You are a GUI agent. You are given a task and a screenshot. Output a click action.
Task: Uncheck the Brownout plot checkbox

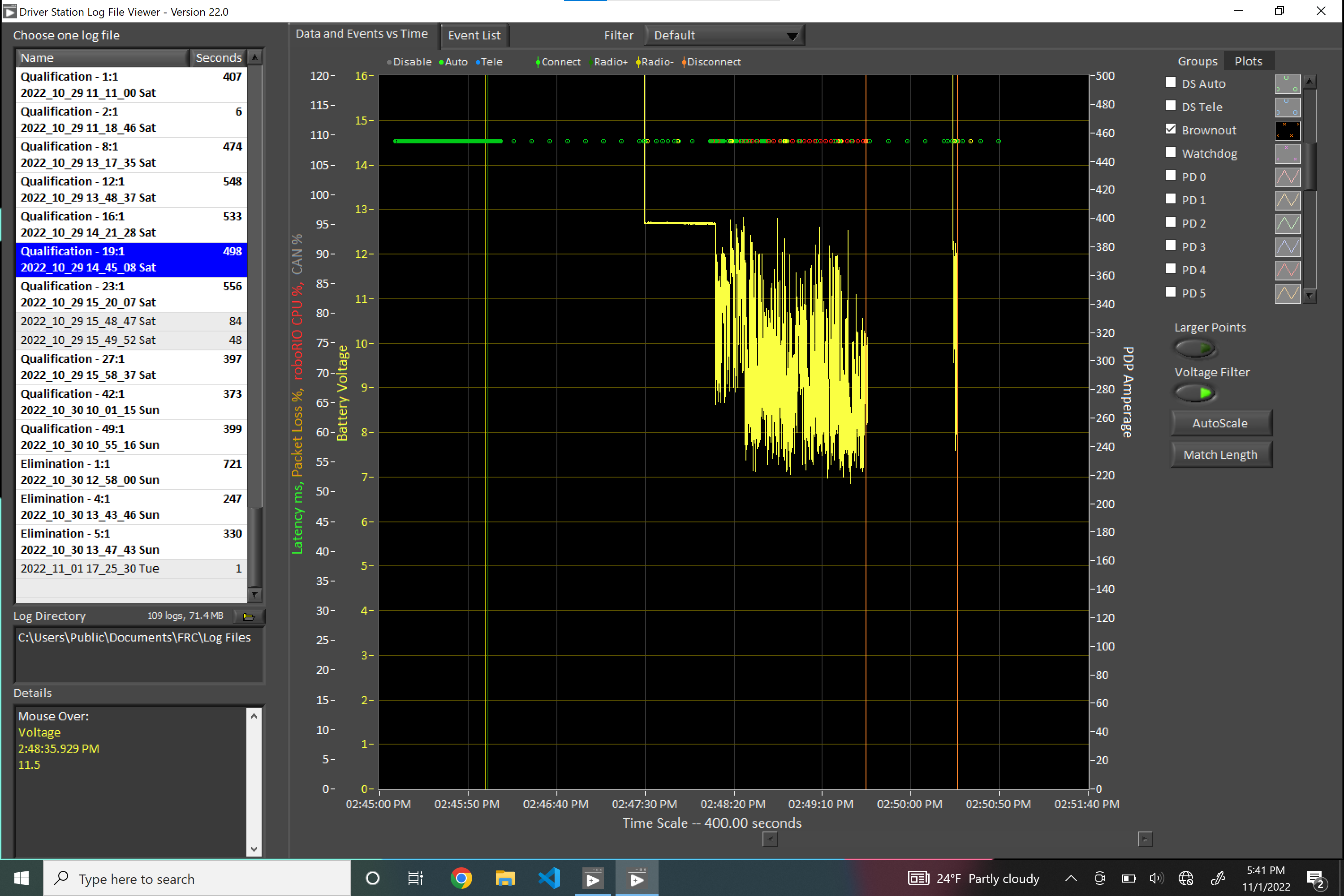(1170, 129)
